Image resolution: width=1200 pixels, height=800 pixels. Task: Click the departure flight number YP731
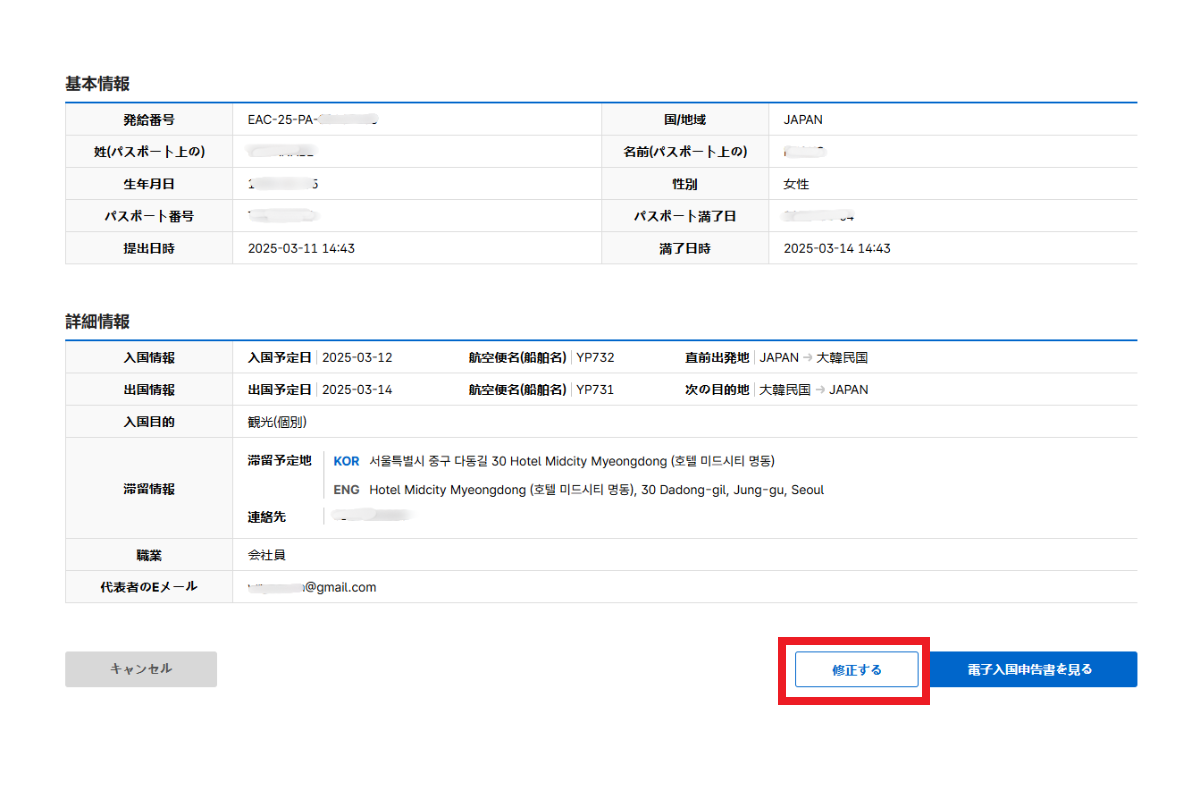[595, 390]
